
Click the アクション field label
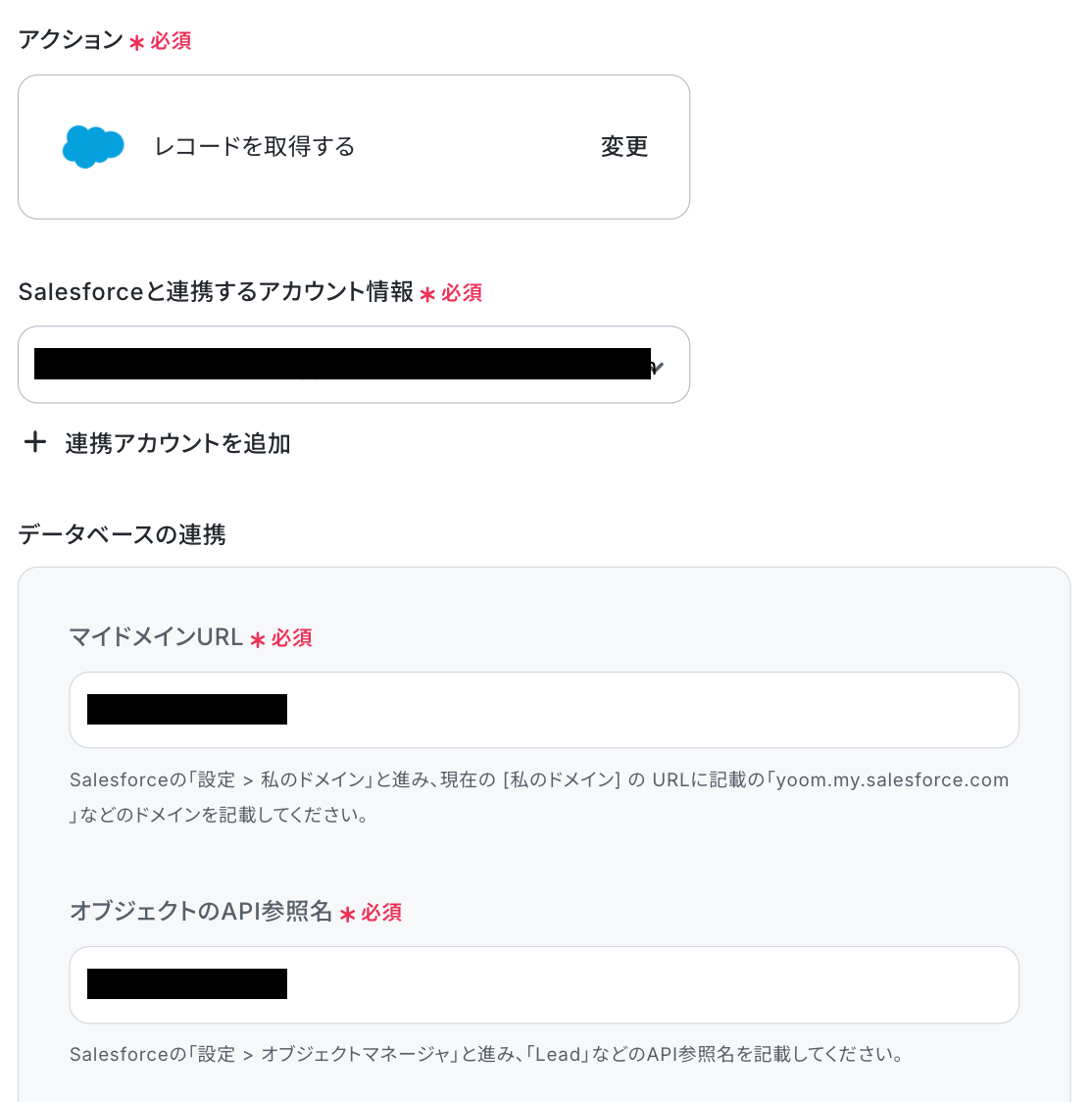click(x=71, y=39)
